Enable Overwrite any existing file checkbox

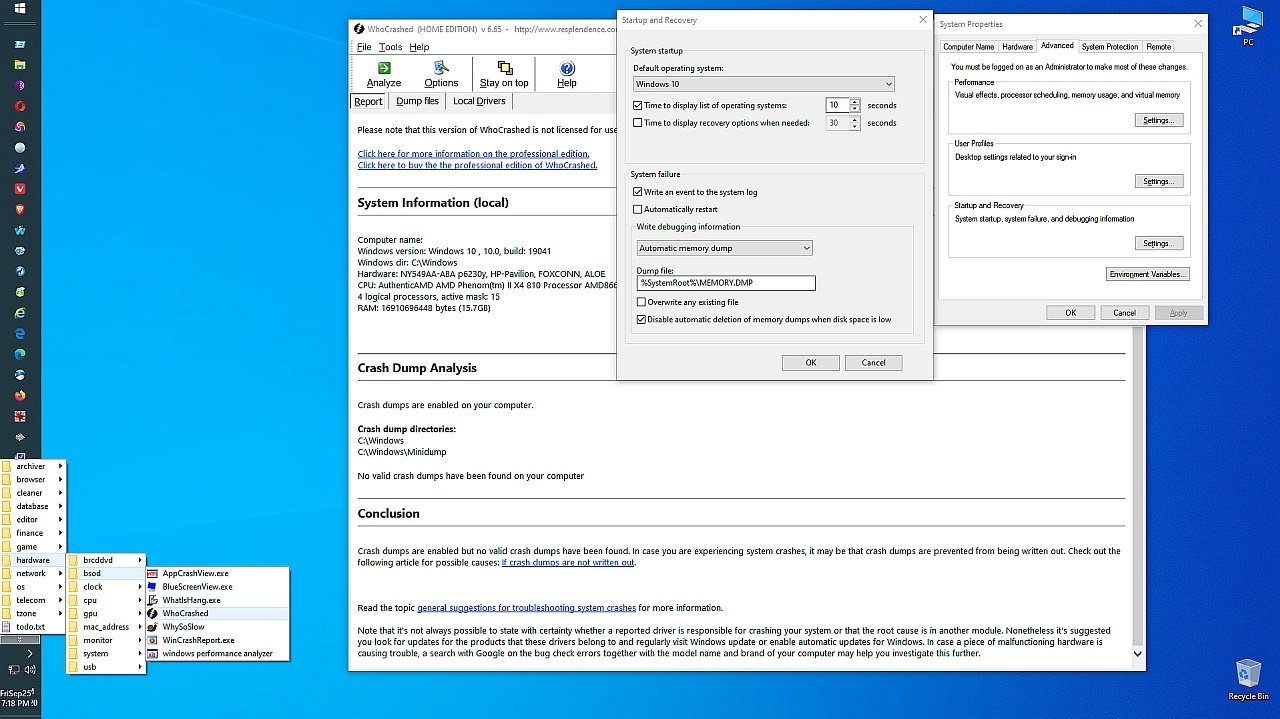pyautogui.click(x=642, y=302)
